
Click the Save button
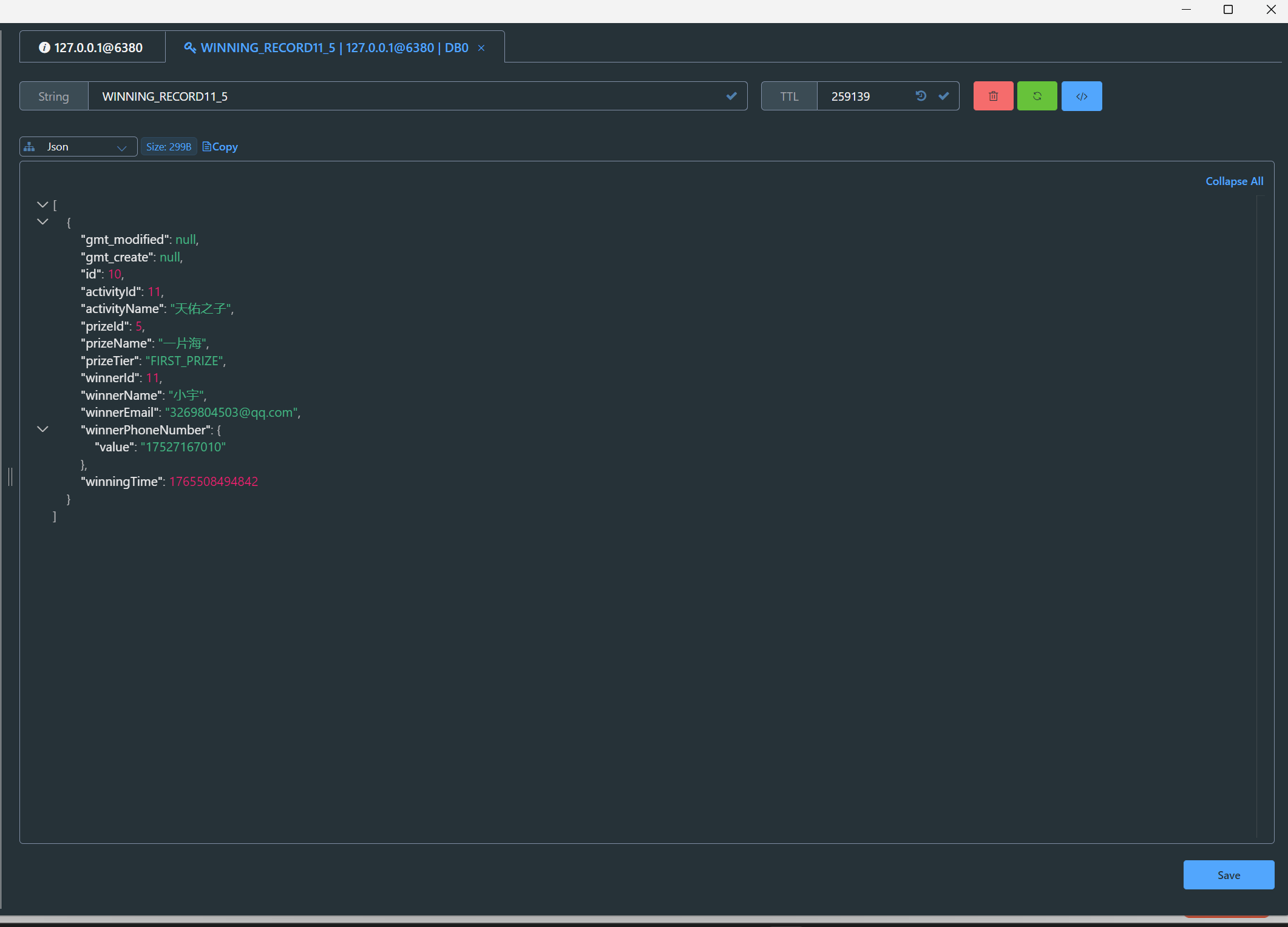1228,875
